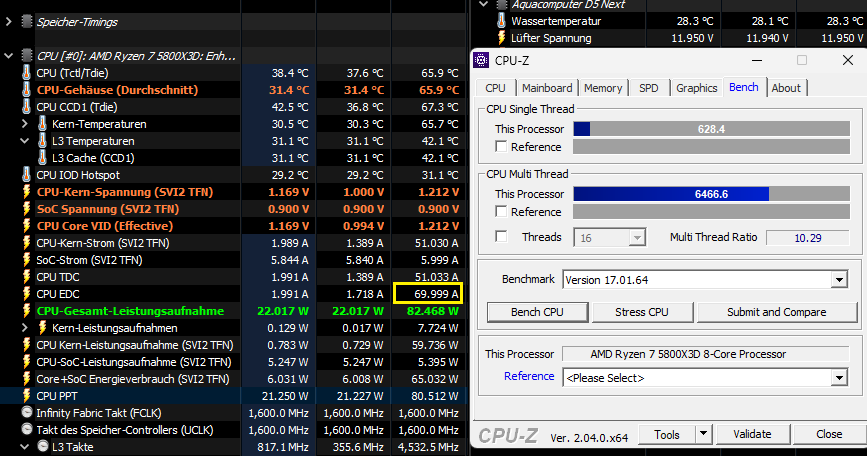
Task: Switch to the CPU tab in CPU-Z
Action: [495, 88]
